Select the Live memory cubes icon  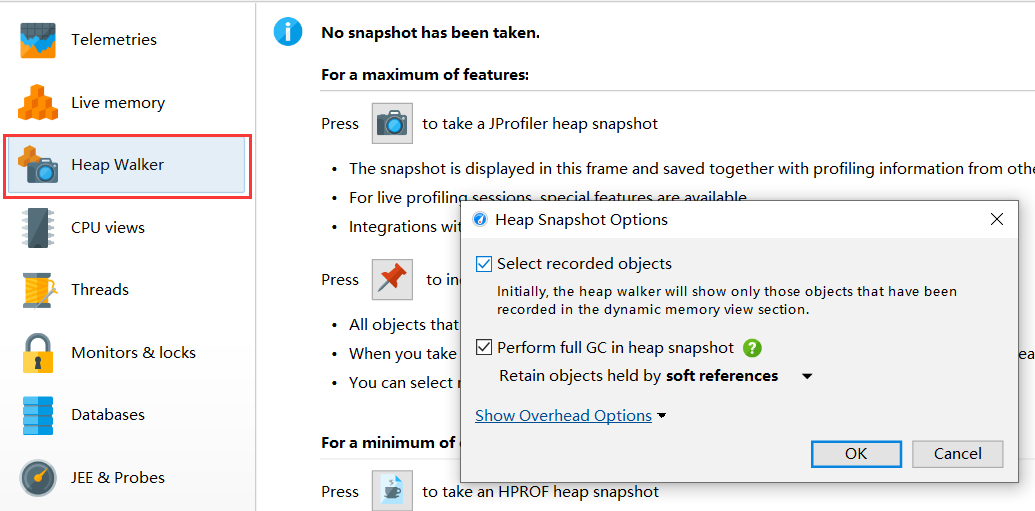click(38, 102)
